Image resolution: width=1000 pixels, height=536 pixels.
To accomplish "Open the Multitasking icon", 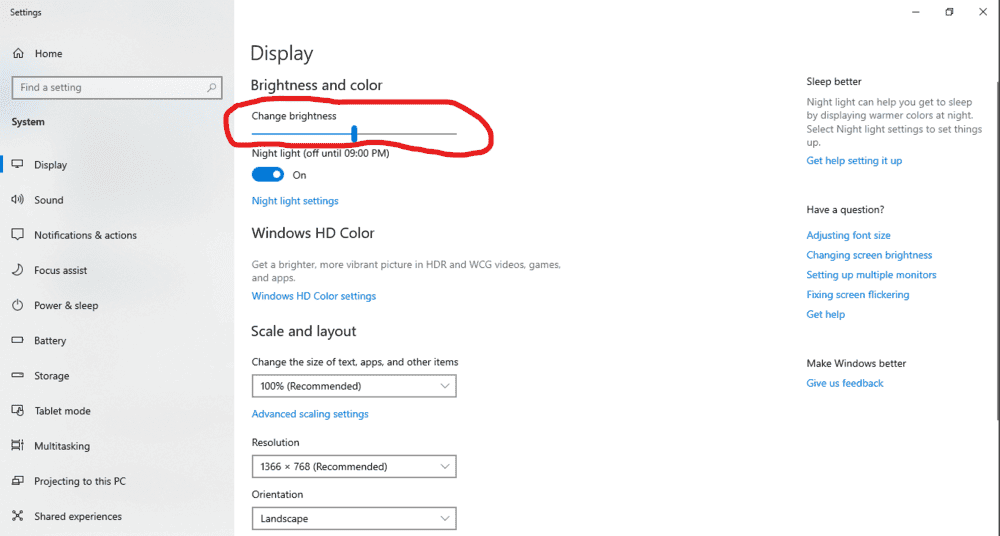I will 17,446.
